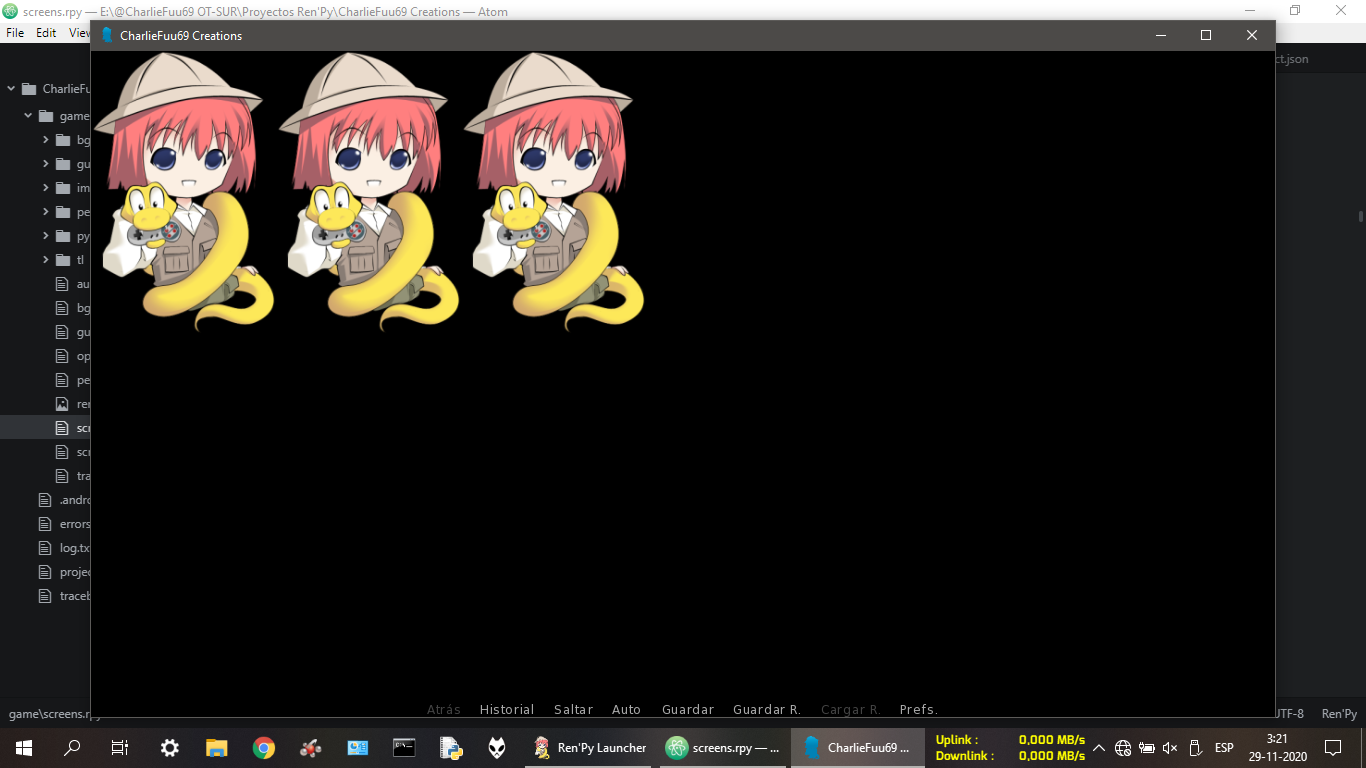Click Historial in the quick menu

point(507,709)
